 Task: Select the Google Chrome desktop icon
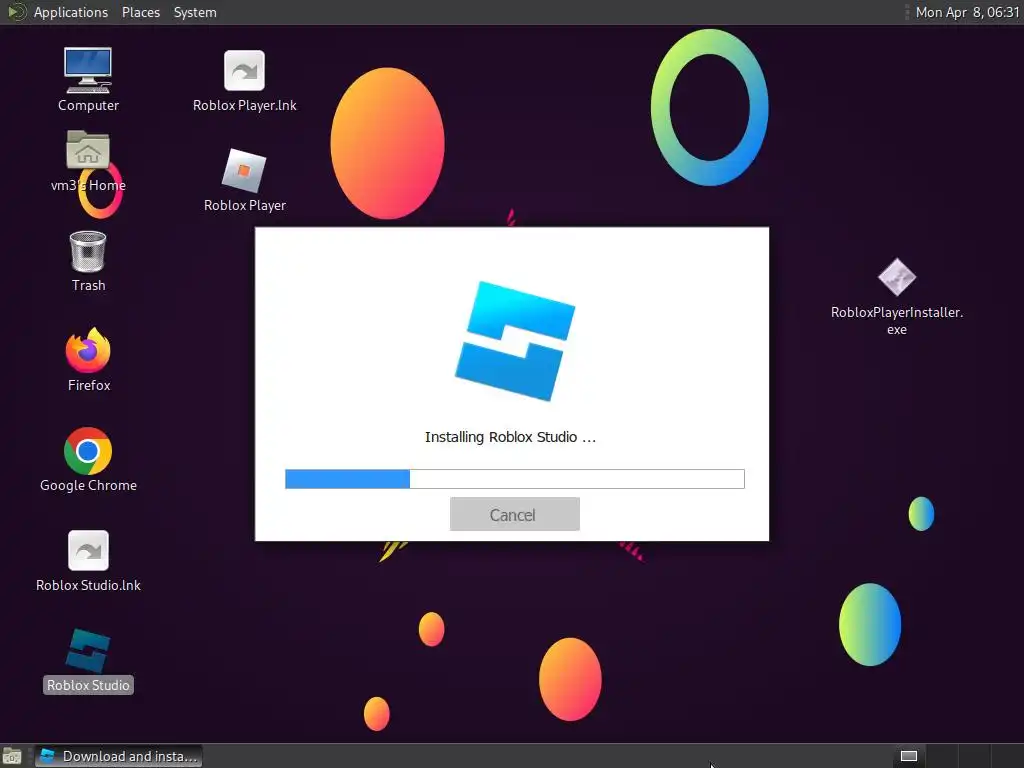pyautogui.click(x=88, y=451)
